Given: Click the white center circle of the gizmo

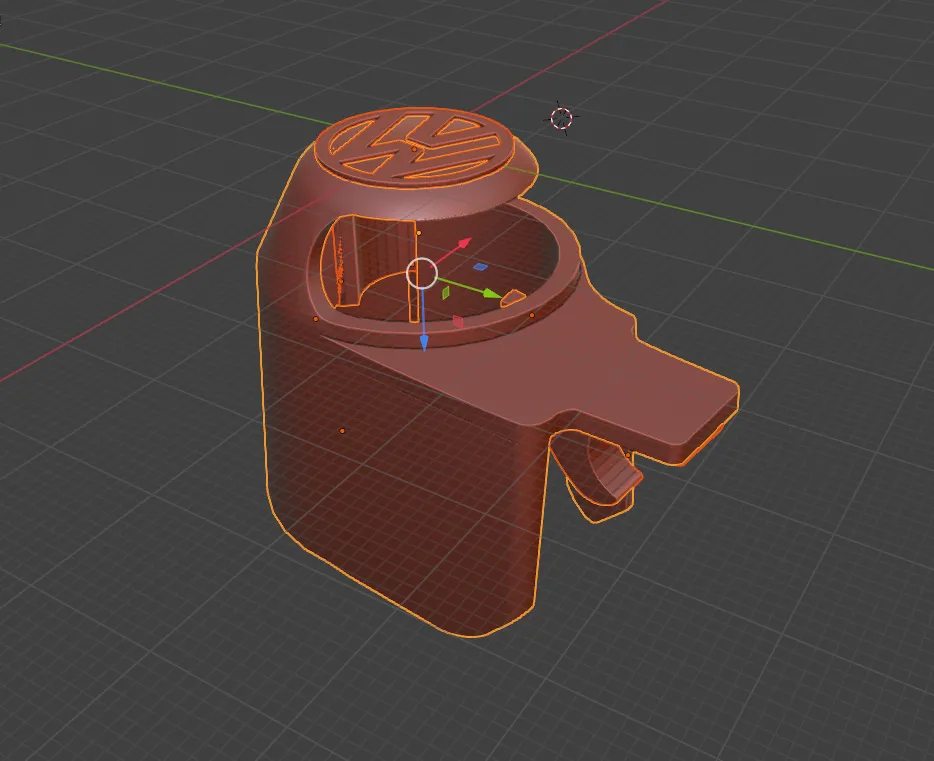Looking at the screenshot, I should click(422, 273).
